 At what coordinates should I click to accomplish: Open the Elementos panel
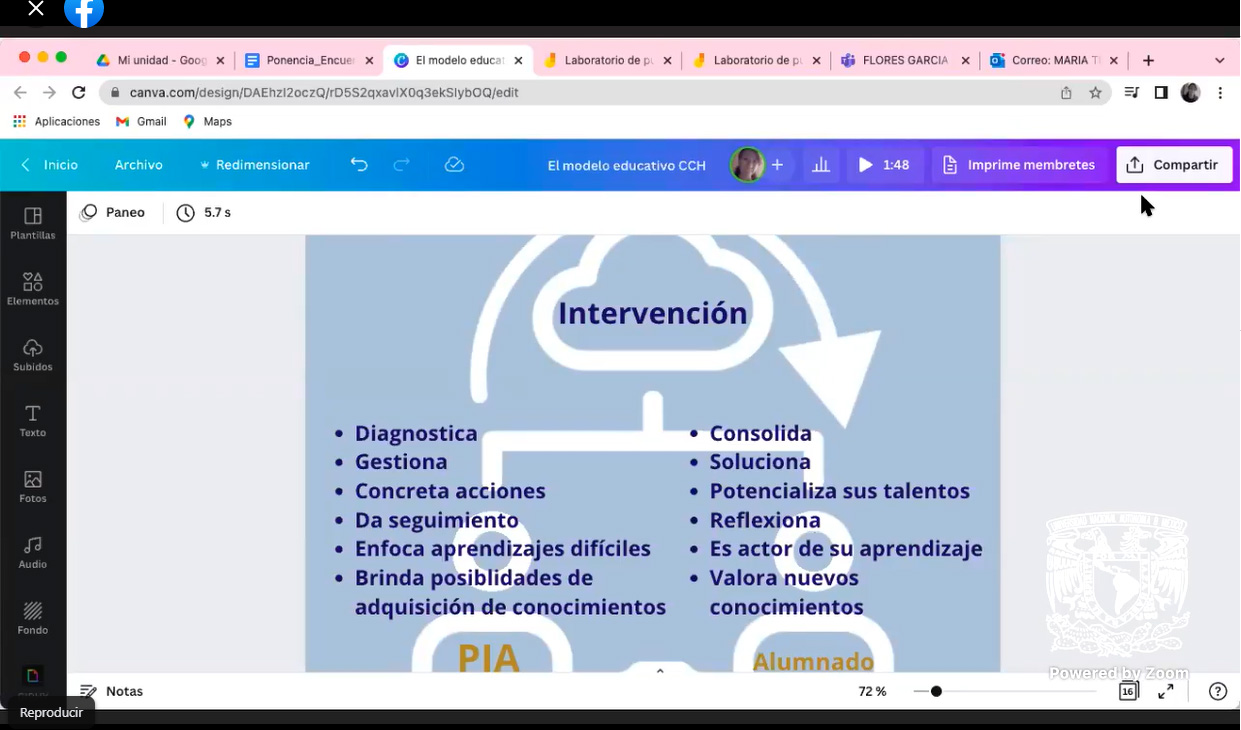tap(33, 289)
